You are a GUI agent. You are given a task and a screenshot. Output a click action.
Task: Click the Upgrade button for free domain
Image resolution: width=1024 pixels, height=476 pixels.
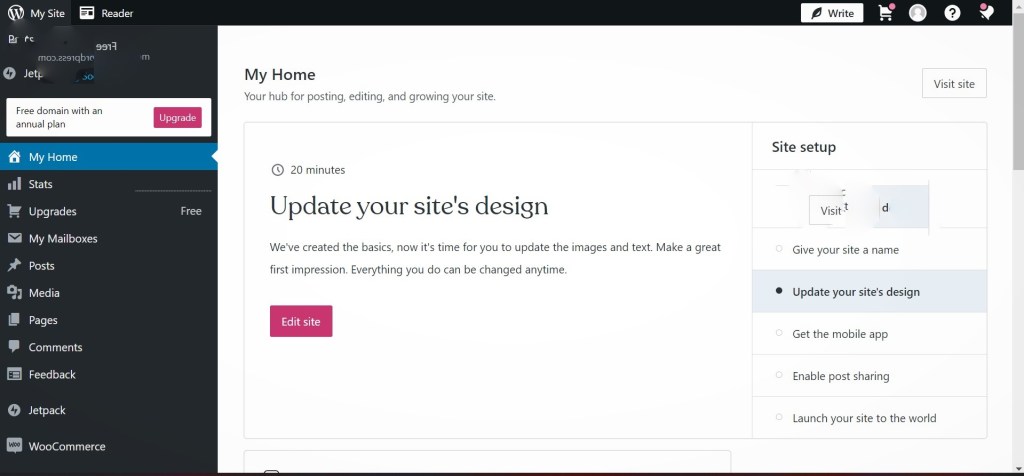pos(178,118)
